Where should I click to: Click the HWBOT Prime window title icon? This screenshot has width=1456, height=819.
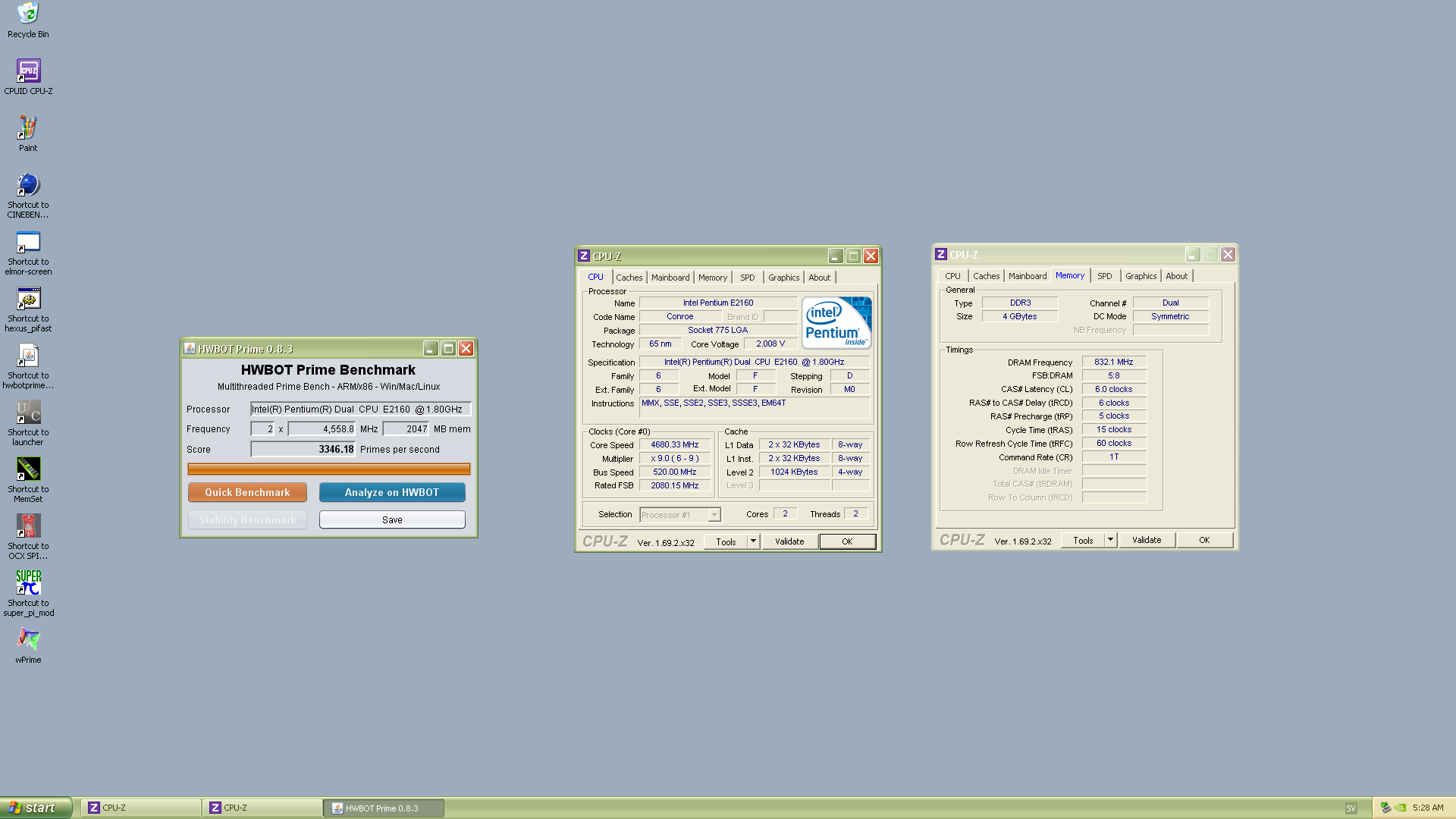(190, 348)
